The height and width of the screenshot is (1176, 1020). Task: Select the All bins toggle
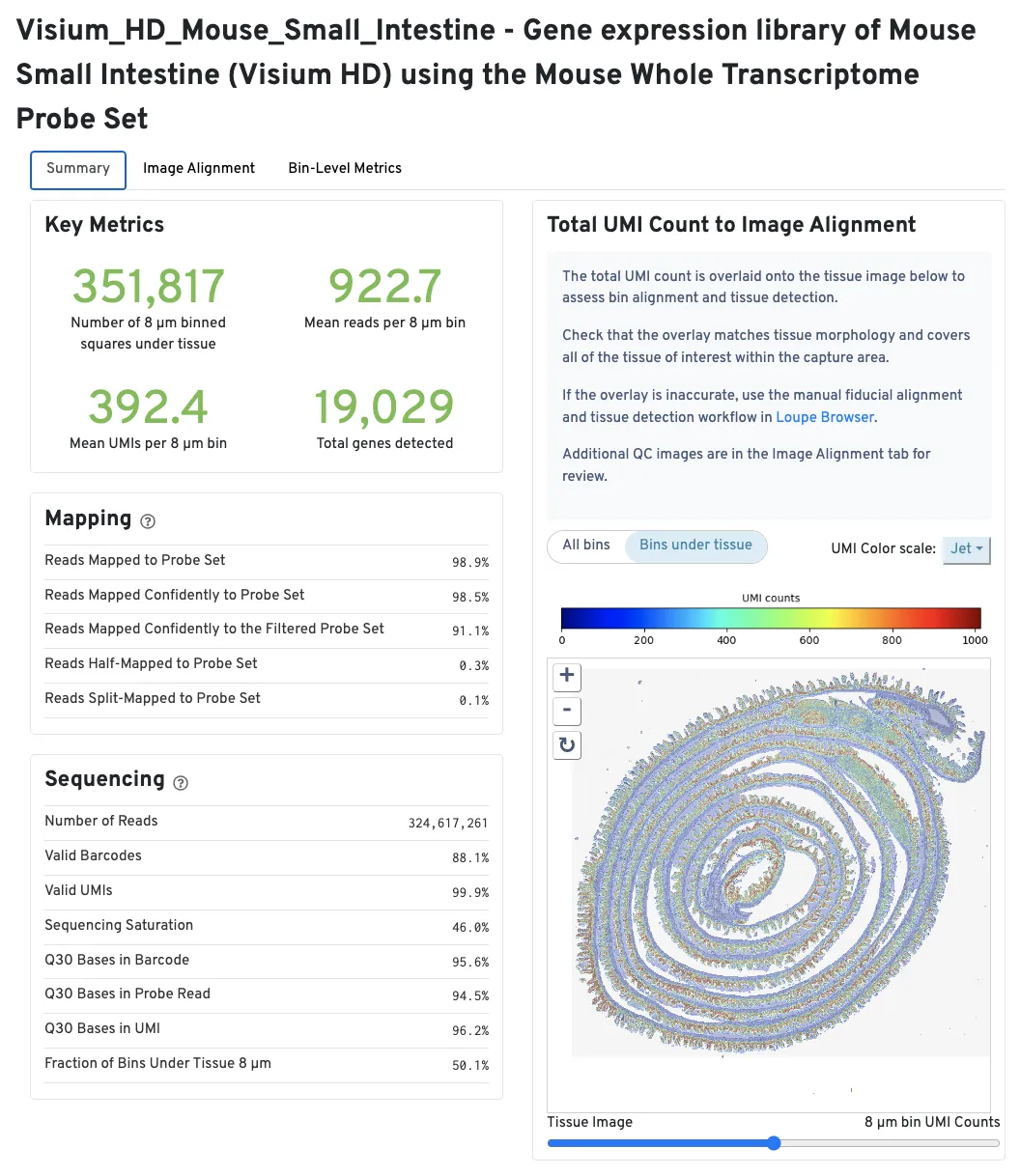click(x=586, y=546)
